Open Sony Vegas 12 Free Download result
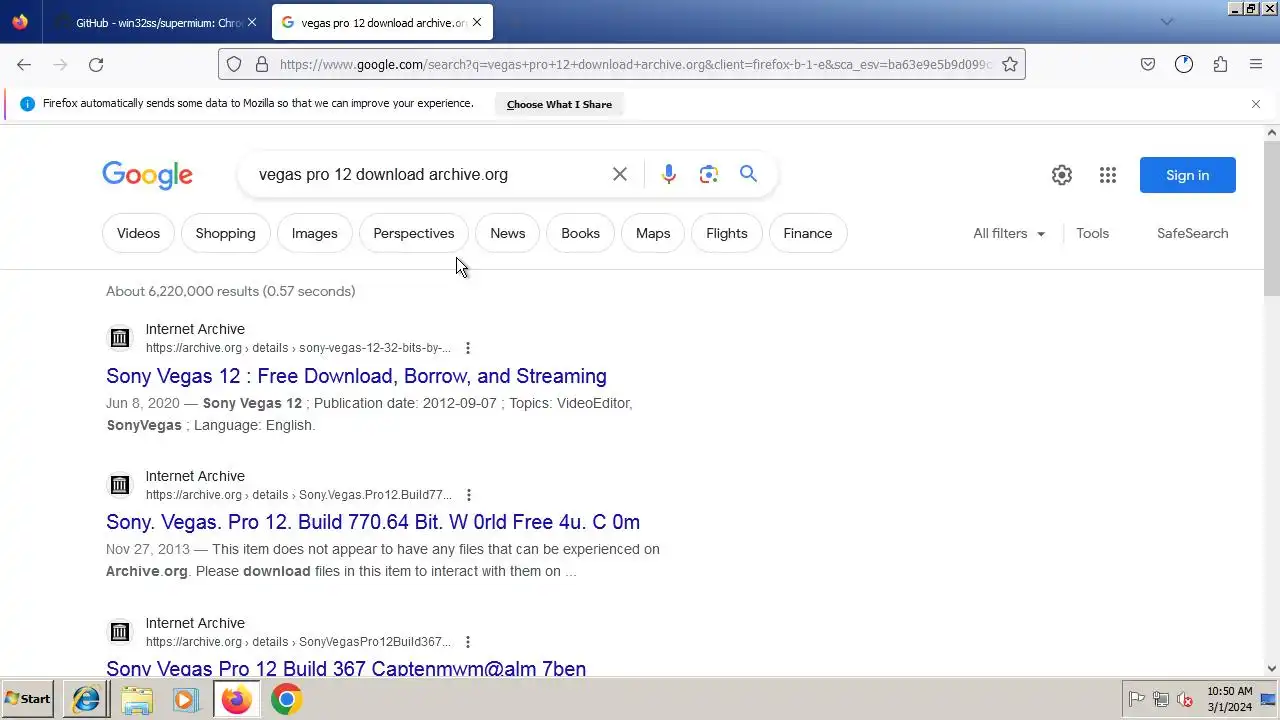 click(x=356, y=376)
